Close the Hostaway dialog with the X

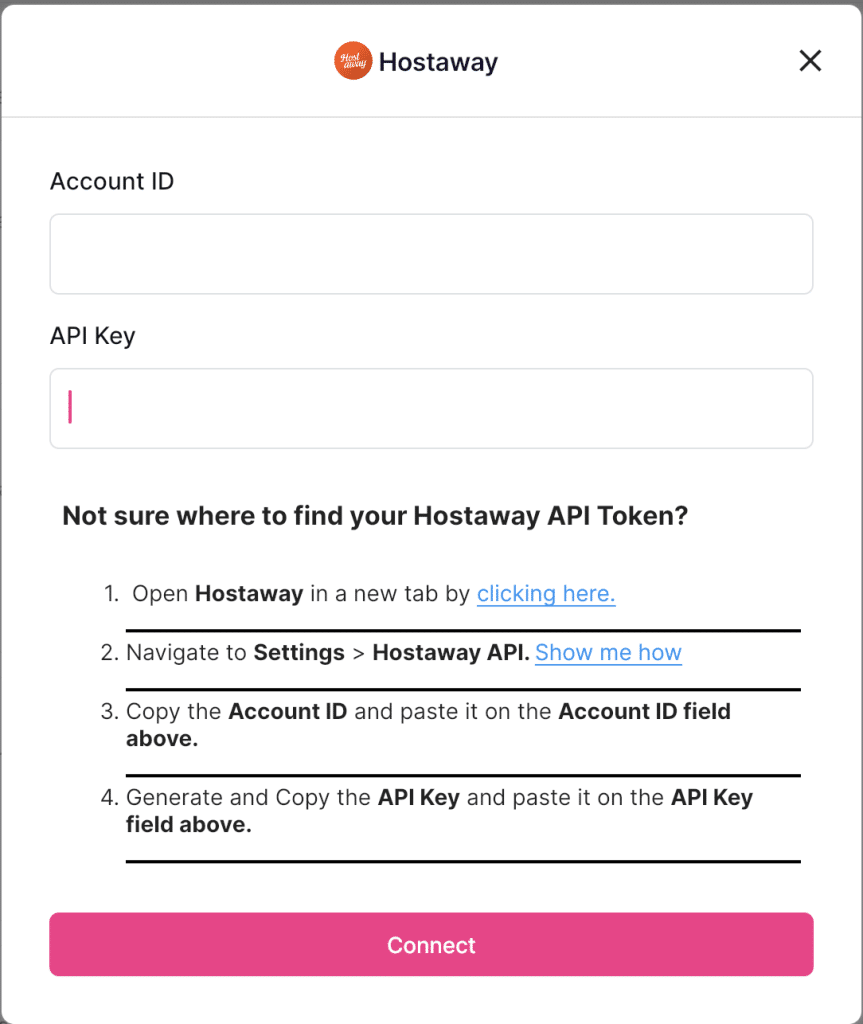pyautogui.click(x=810, y=61)
